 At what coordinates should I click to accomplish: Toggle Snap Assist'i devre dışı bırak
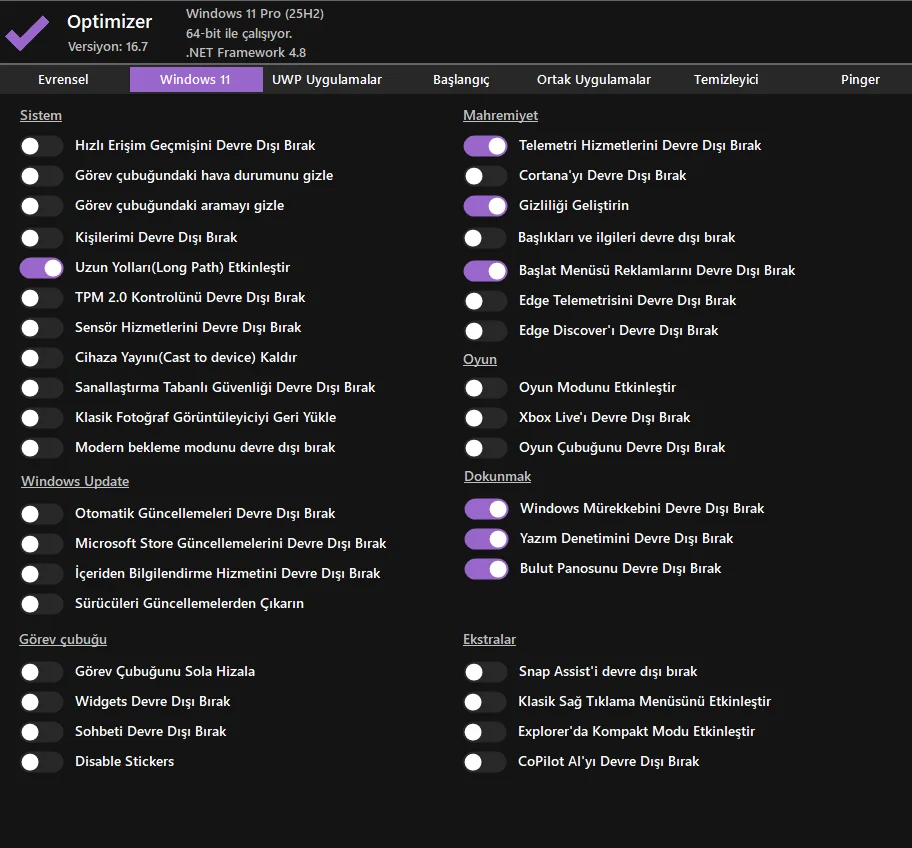(x=485, y=672)
